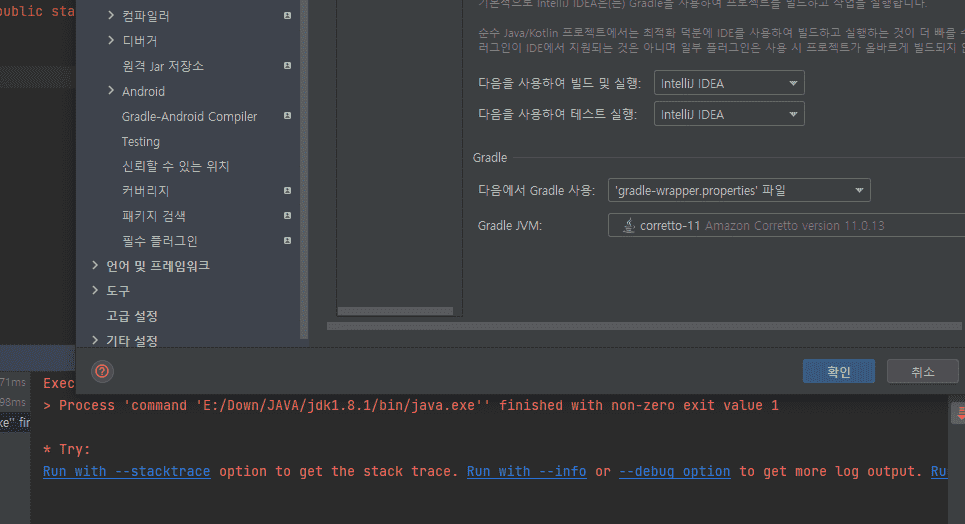Expand the 기타 설정 section
Image resolution: width=965 pixels, height=524 pixels.
point(95,340)
